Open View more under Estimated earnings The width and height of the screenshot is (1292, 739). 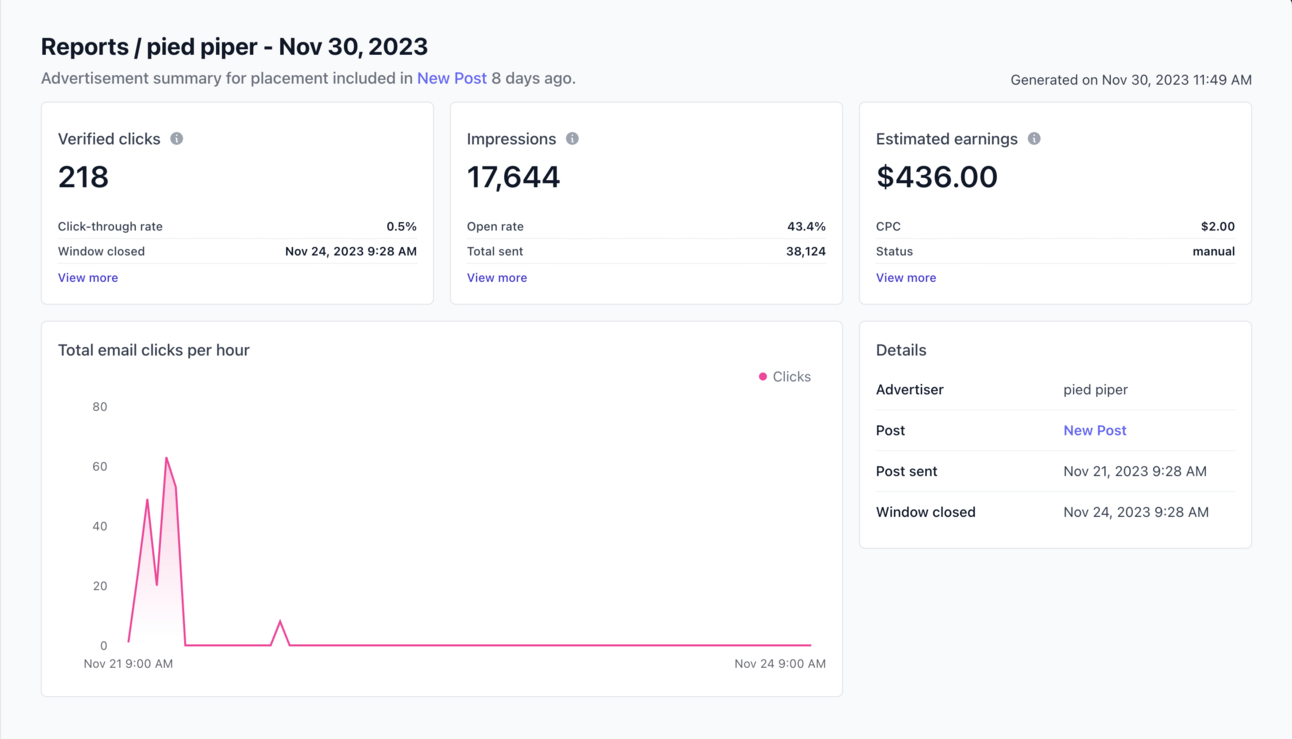coord(906,278)
